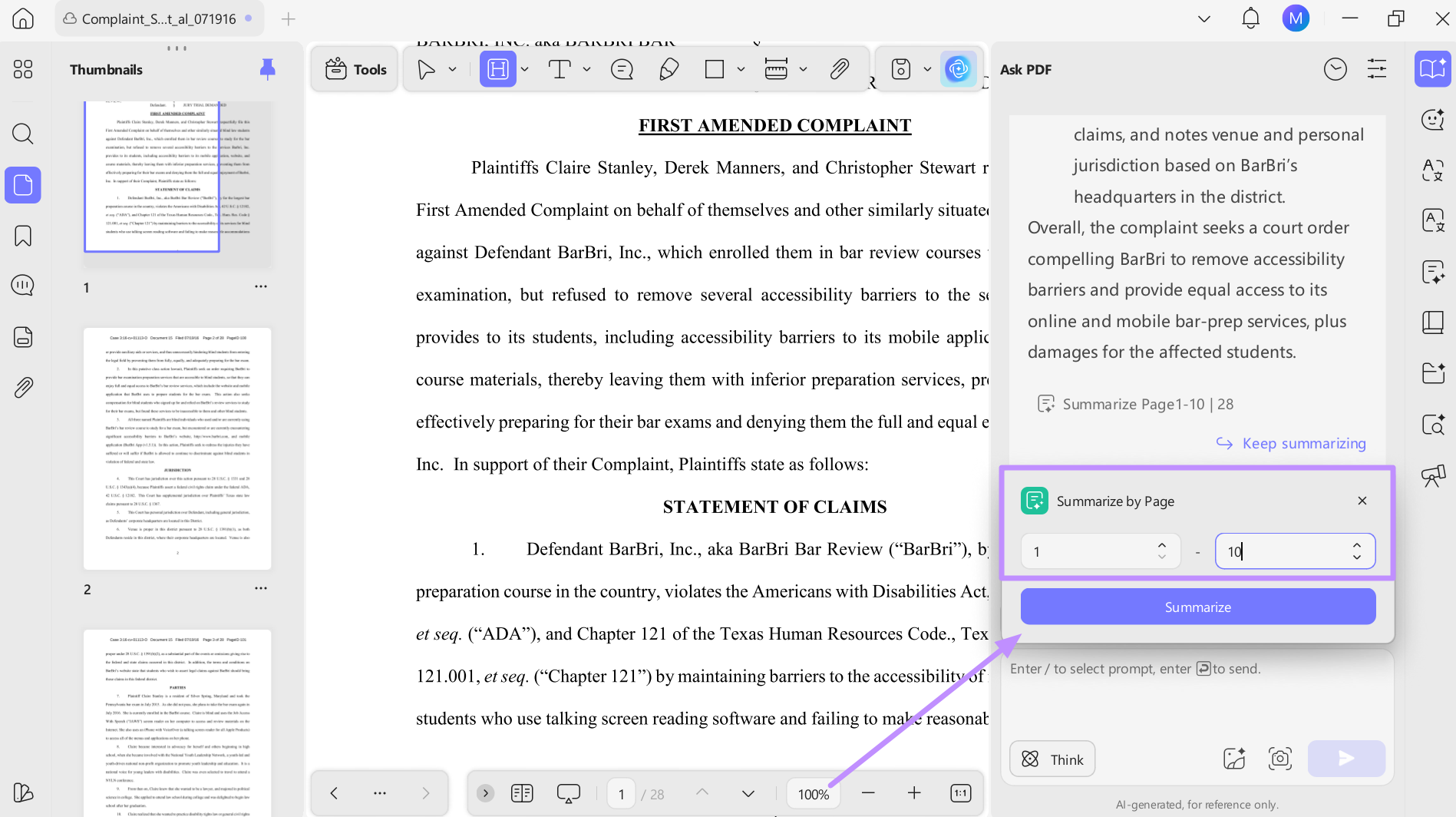This screenshot has height=817, width=1456.
Task: Select the Comment note tool
Action: (622, 69)
